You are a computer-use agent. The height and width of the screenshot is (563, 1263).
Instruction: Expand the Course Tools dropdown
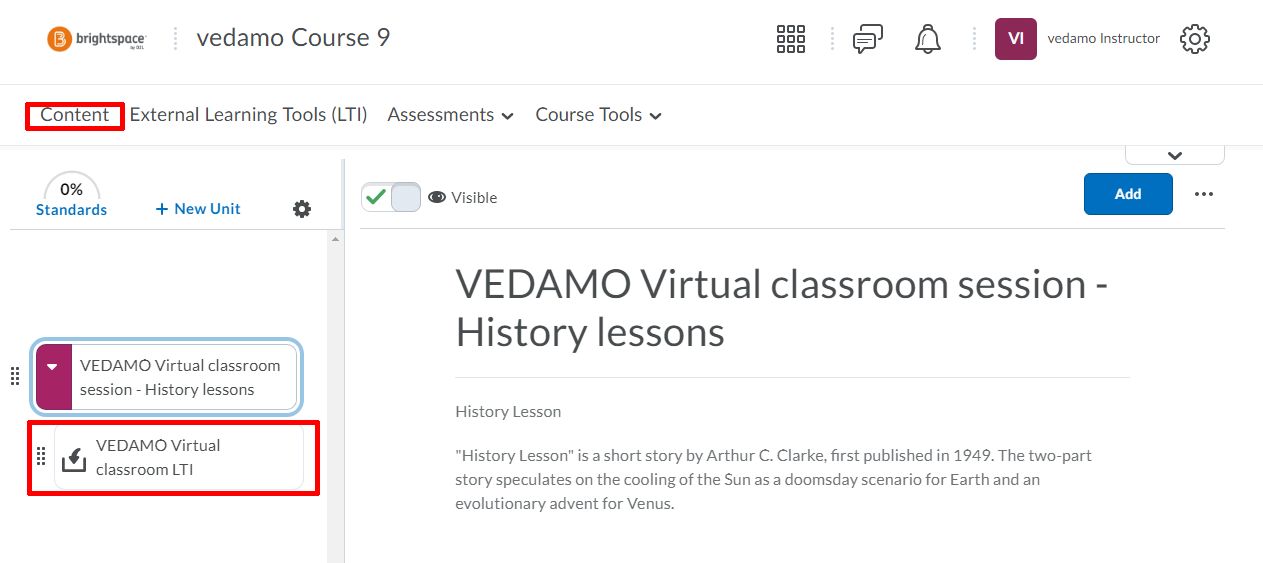[x=599, y=115]
